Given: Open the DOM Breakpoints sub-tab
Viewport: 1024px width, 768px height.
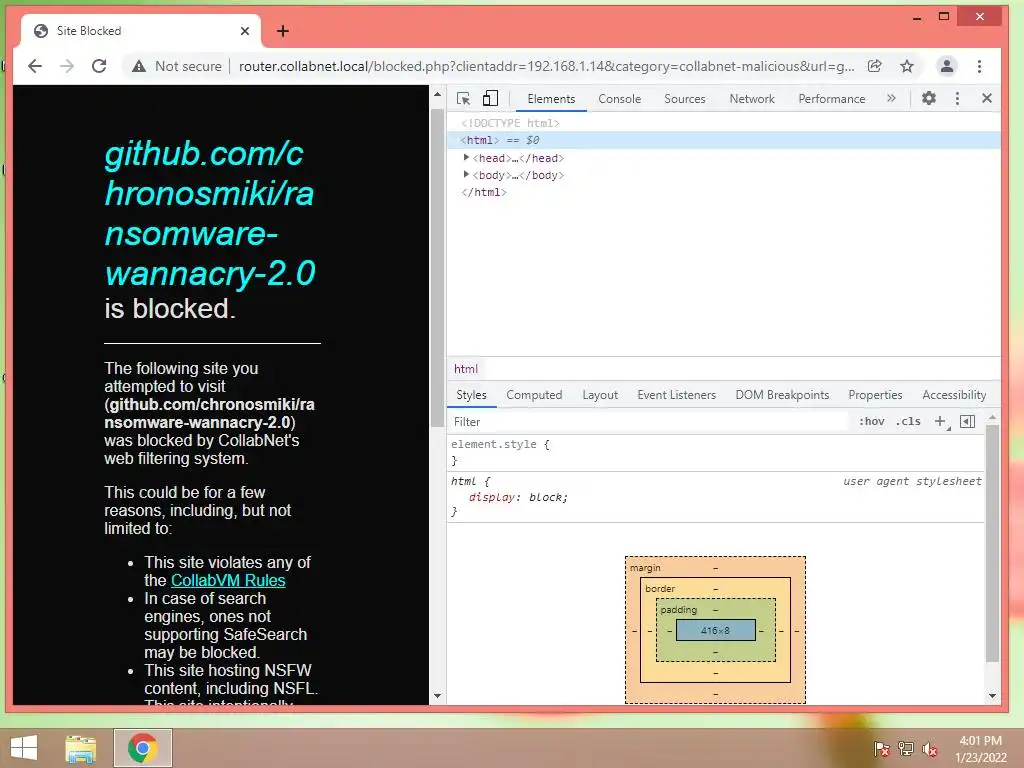Looking at the screenshot, I should click(782, 395).
